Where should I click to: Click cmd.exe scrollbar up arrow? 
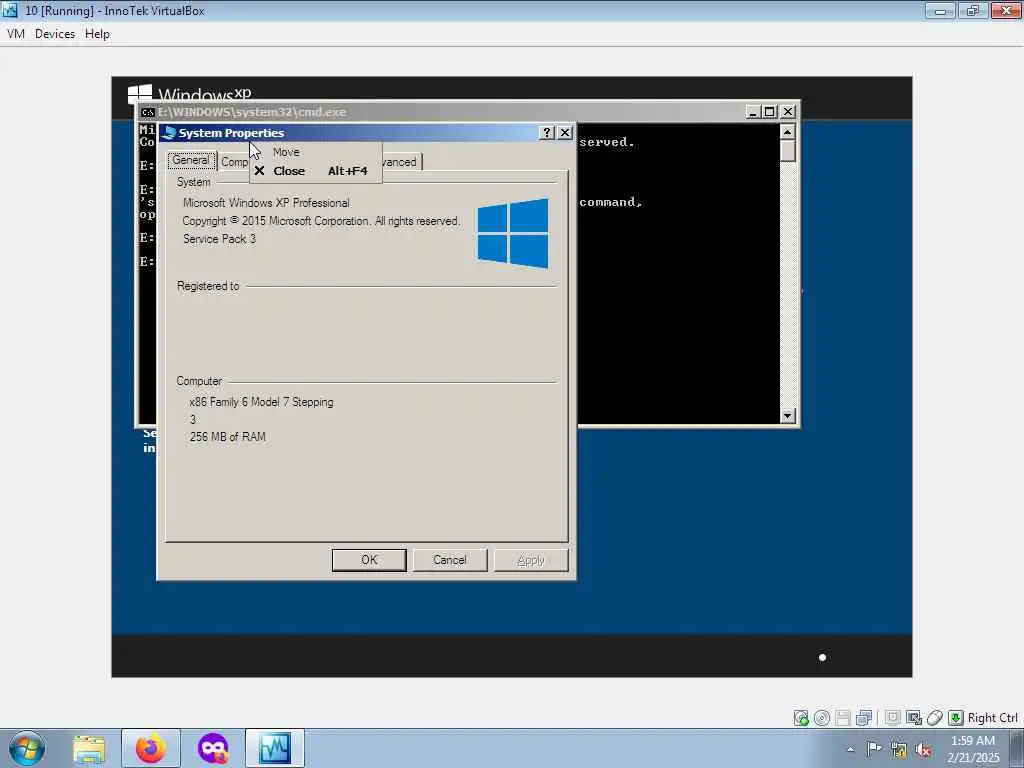[788, 132]
